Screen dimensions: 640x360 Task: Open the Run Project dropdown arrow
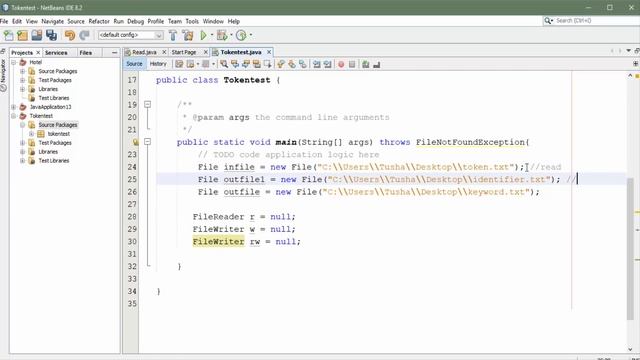pyautogui.click(x=211, y=35)
